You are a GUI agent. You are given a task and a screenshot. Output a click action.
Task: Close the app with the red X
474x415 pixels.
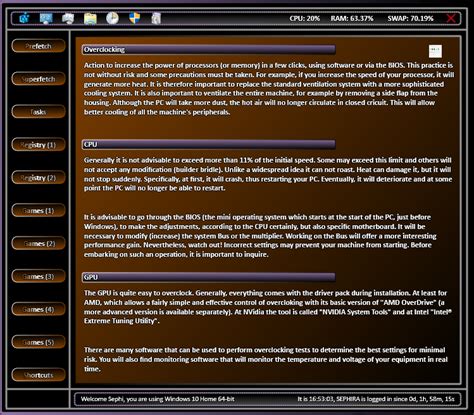(451, 18)
